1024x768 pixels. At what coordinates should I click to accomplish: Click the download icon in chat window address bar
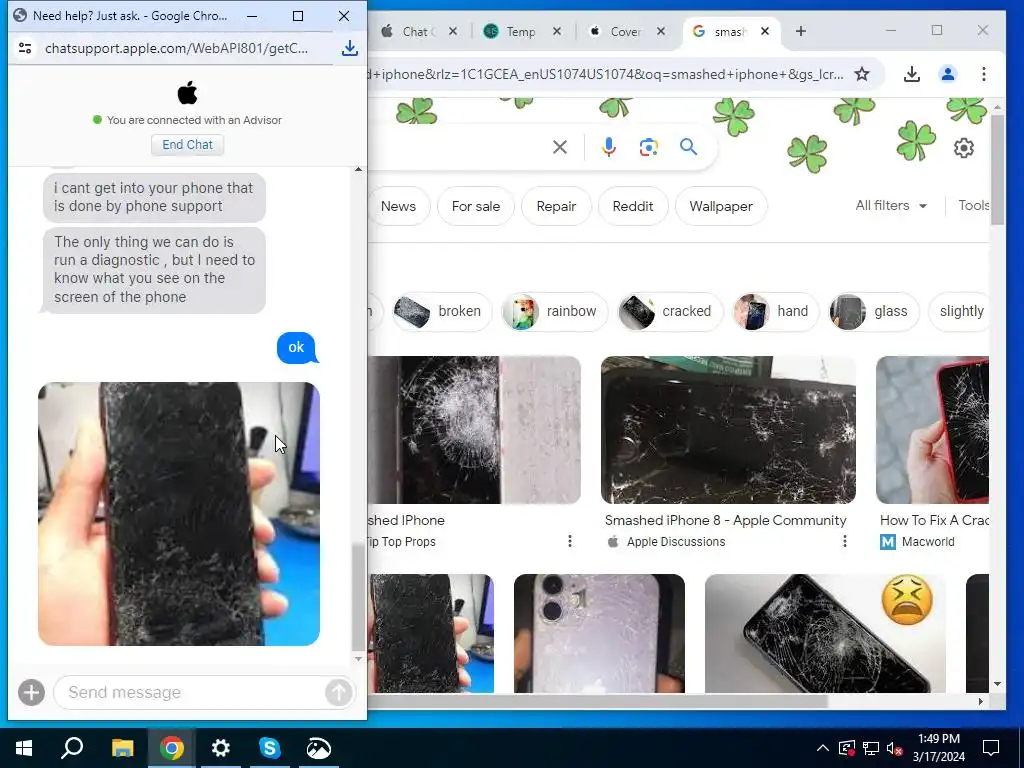tap(350, 48)
